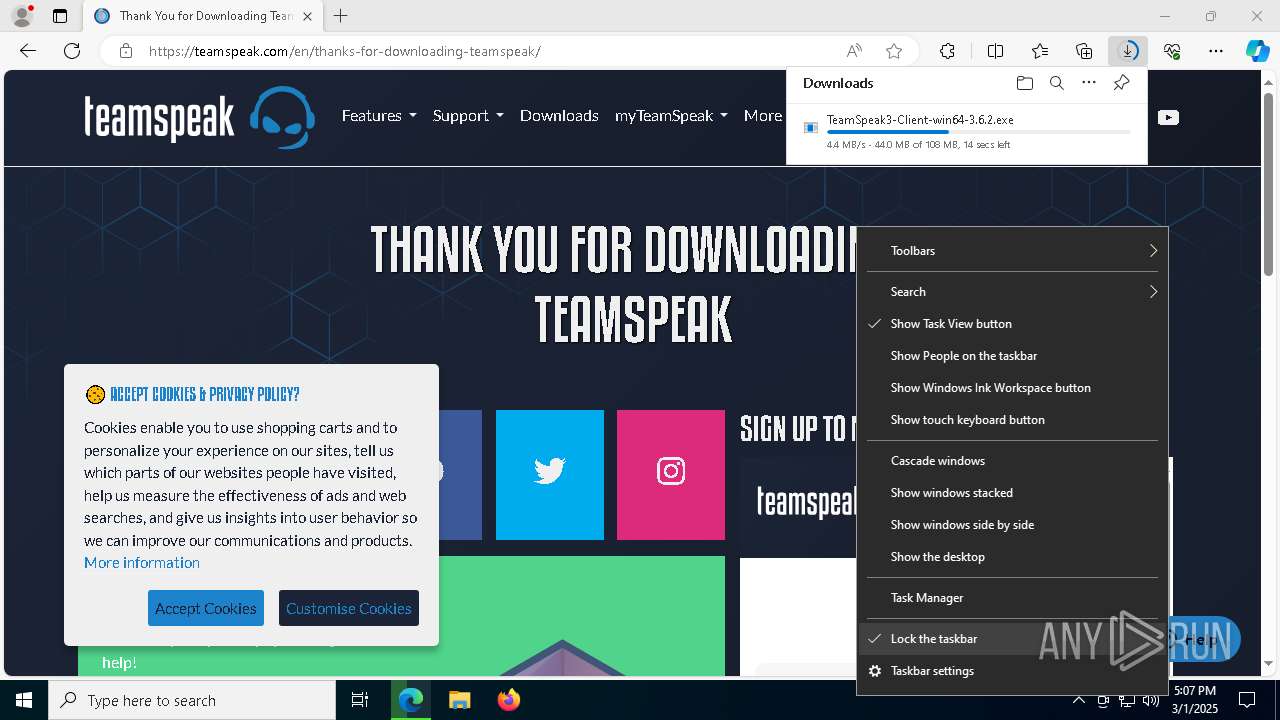The width and height of the screenshot is (1280, 720).
Task: Toggle Lock the taskbar option
Action: coord(1012,639)
